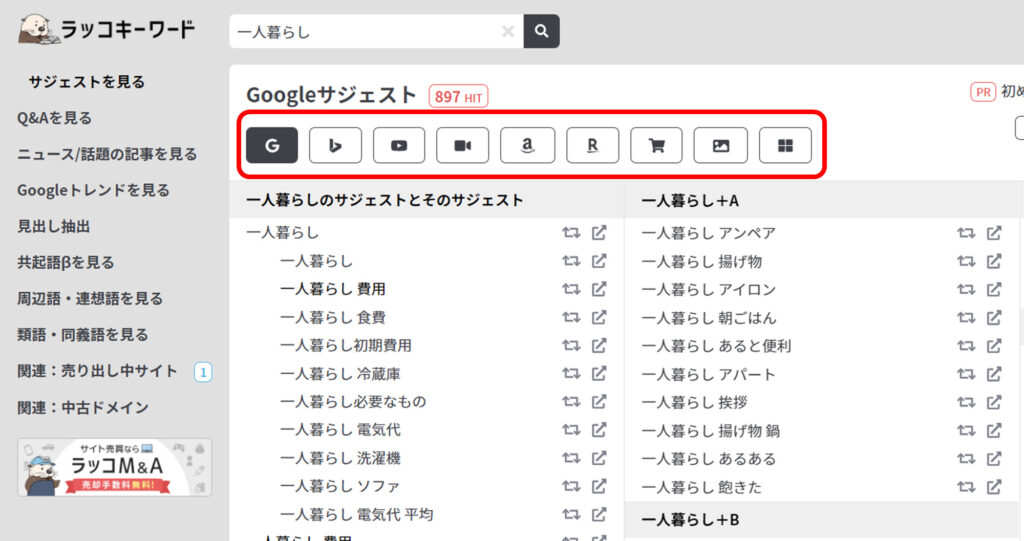Re-search icon for 一人暮らし 費用
The width and height of the screenshot is (1024, 541).
571,289
